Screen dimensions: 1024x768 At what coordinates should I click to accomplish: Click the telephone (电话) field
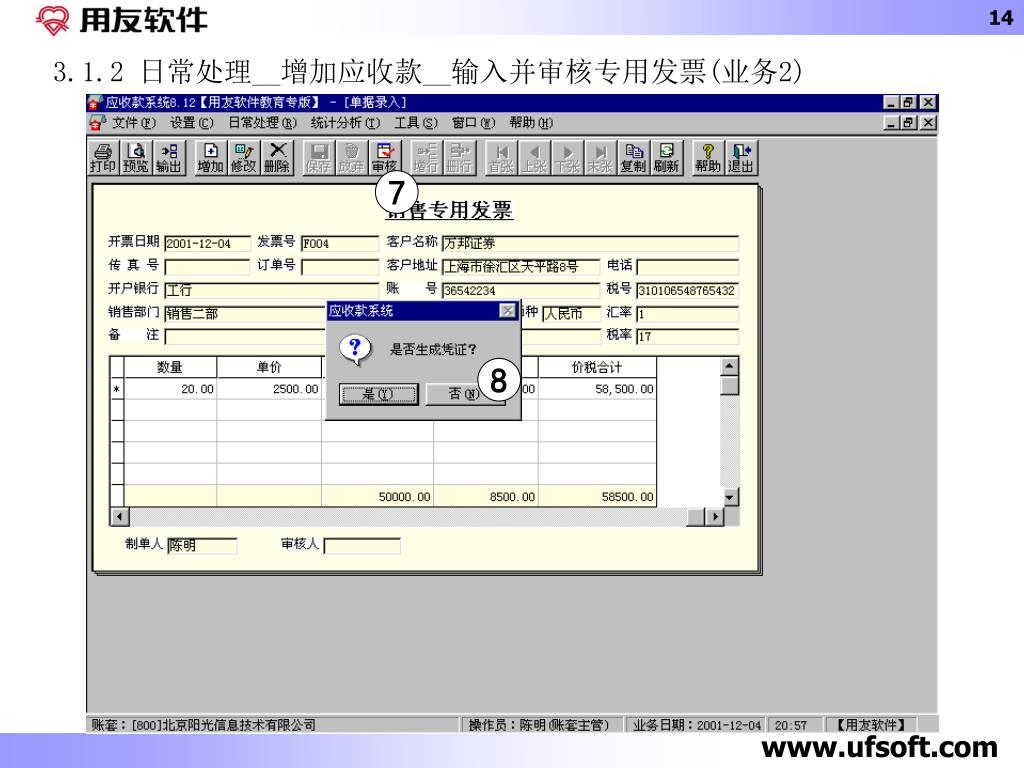click(x=688, y=267)
